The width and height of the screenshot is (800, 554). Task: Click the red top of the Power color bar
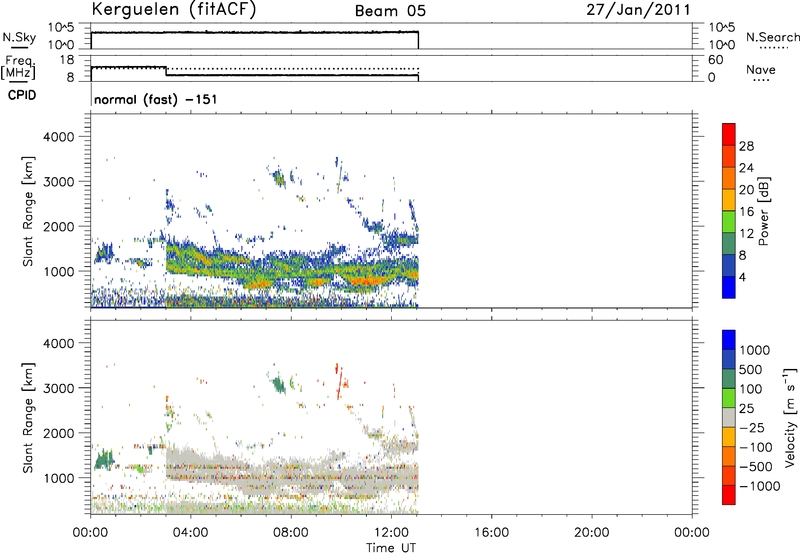click(729, 132)
